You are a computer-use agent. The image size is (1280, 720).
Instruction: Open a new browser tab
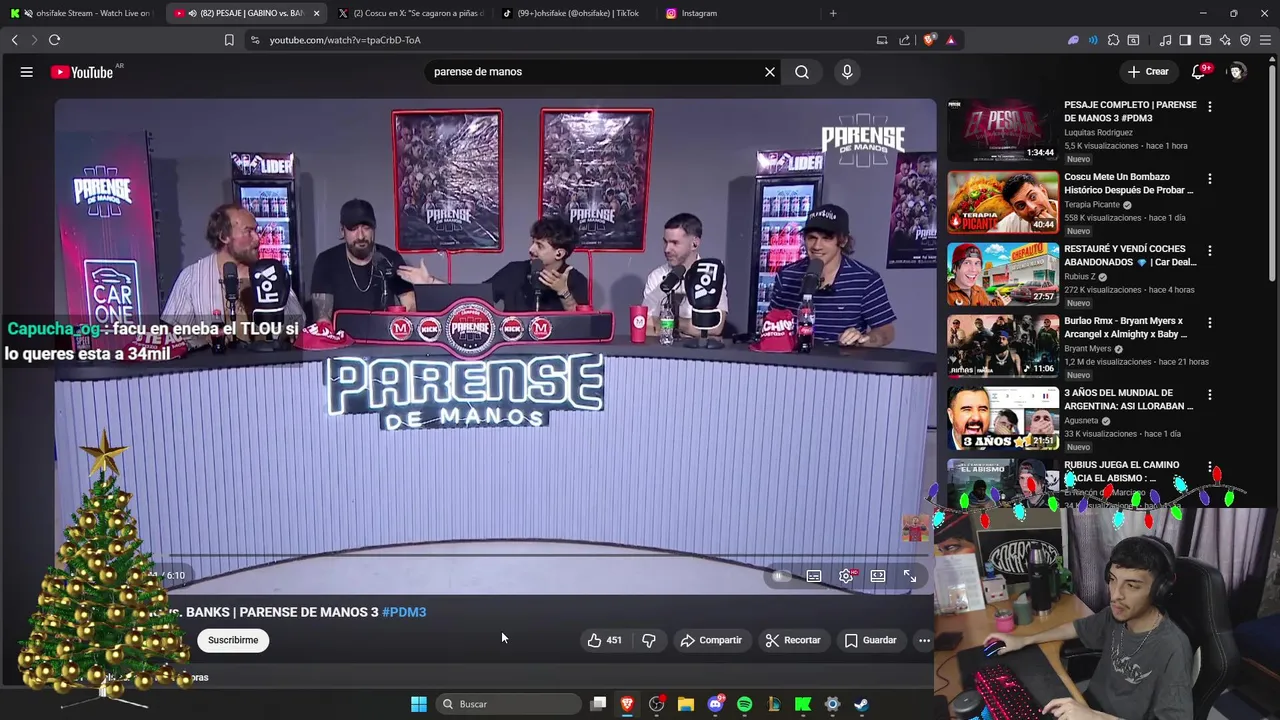pos(833,13)
